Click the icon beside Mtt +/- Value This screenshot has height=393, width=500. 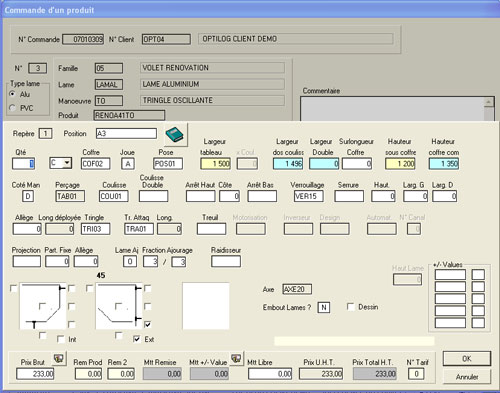tap(237, 358)
